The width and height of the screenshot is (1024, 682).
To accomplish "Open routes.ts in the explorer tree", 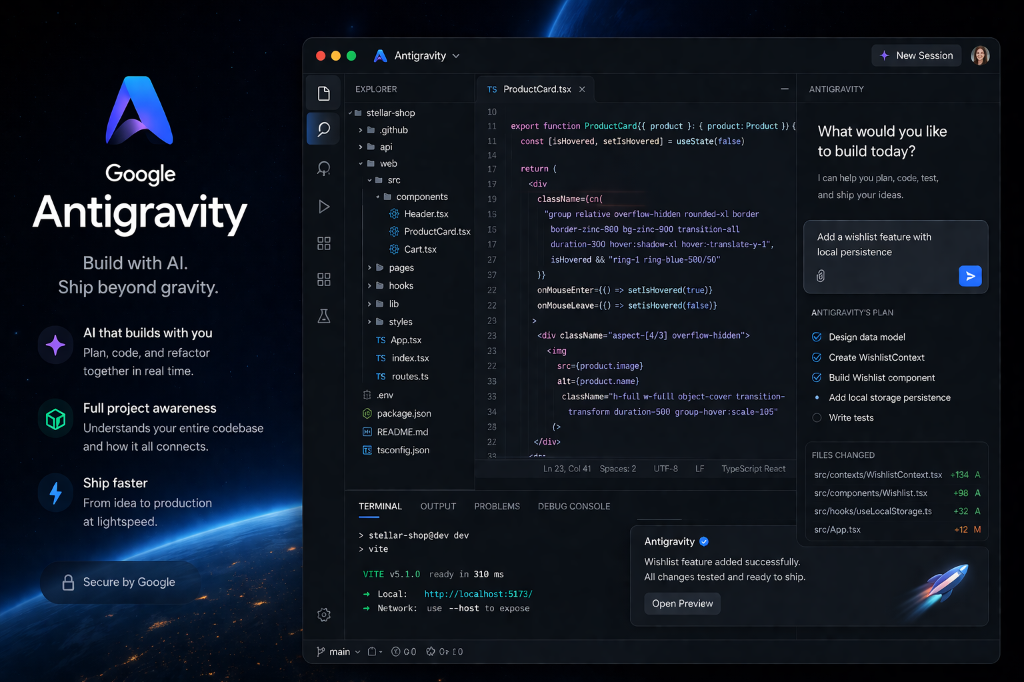I will tap(402, 376).
